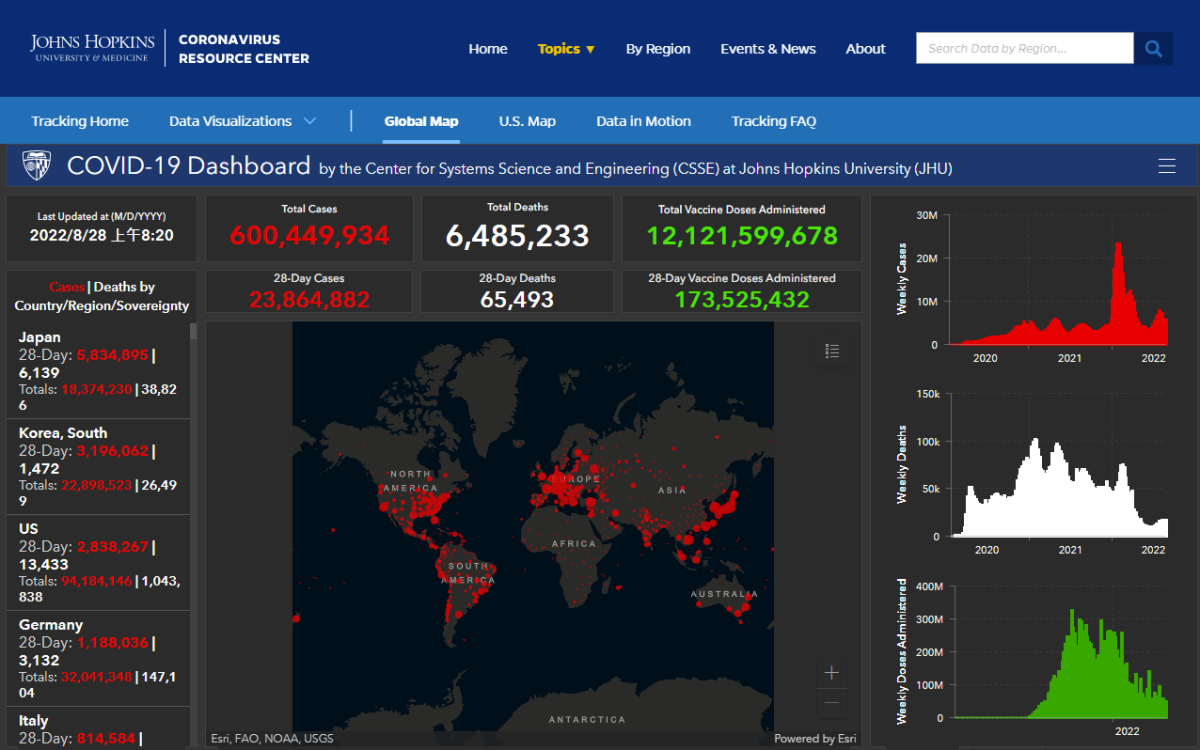Open the Home navigation item

(488, 49)
